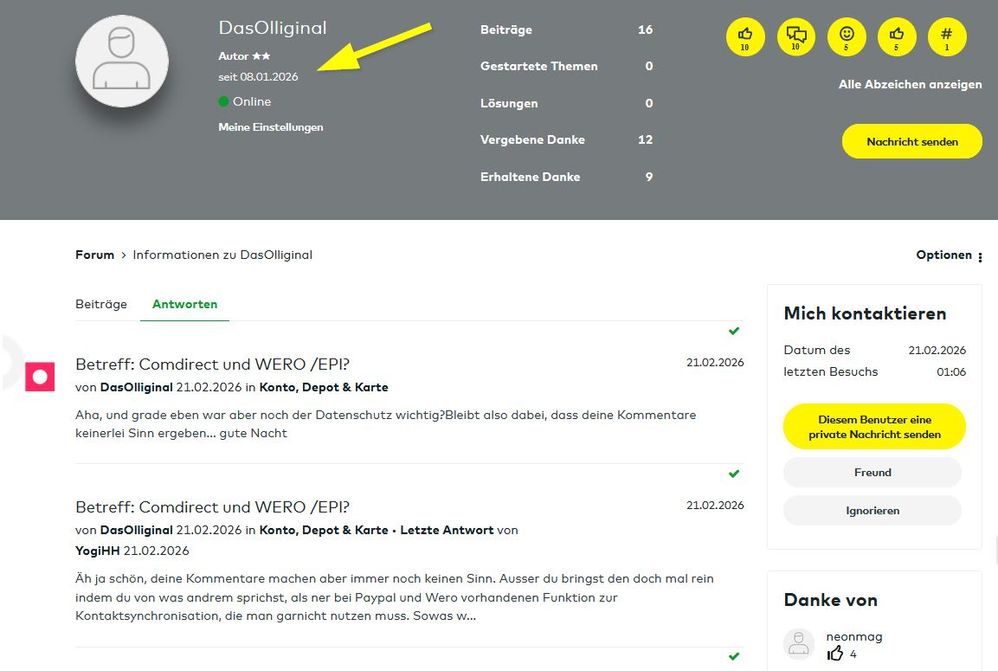
Task: Open the Optionen menu
Action: point(949,255)
